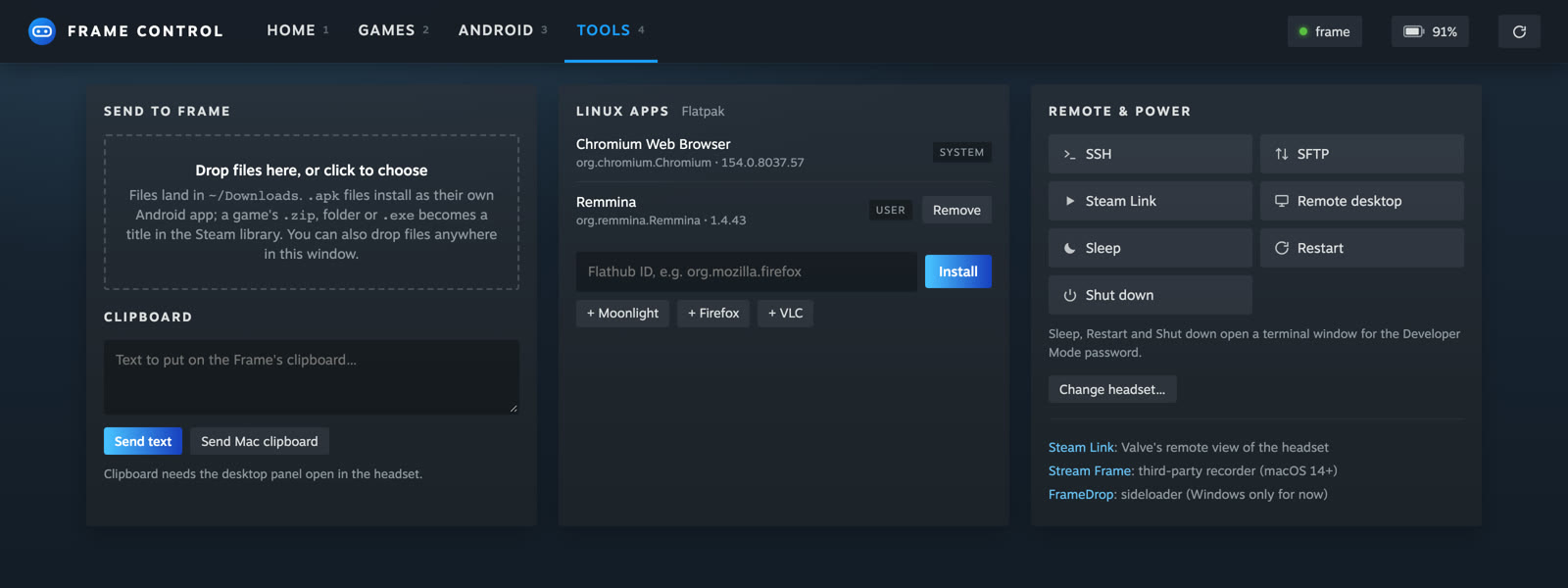Click the file drop zone to choose files
1568x588 pixels.
[312, 212]
